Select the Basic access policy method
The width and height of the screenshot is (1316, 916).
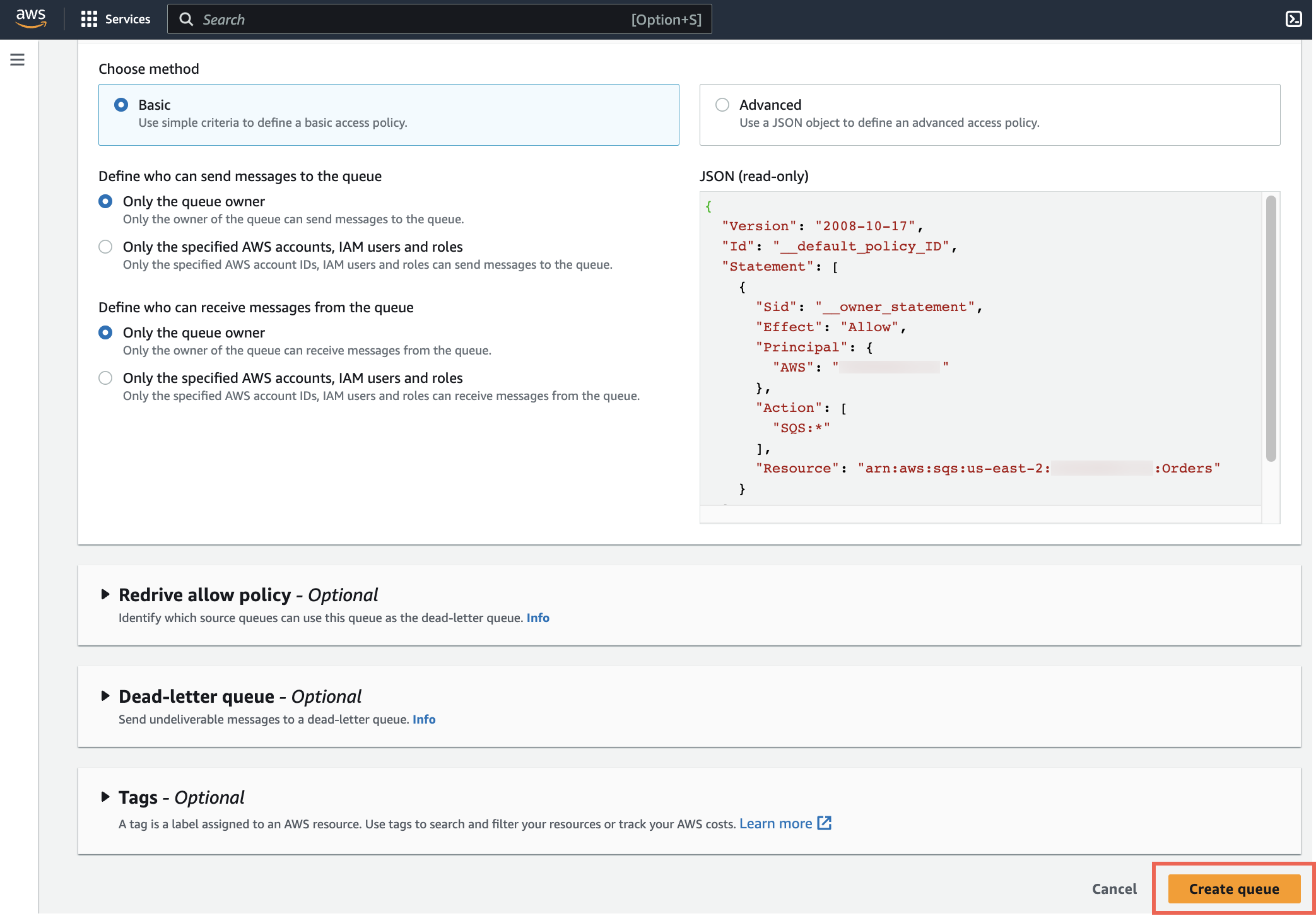click(x=121, y=105)
